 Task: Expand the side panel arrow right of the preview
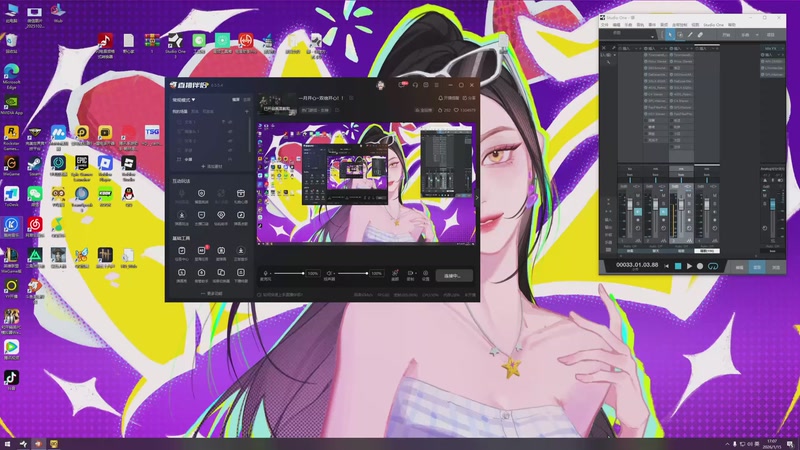477,197
